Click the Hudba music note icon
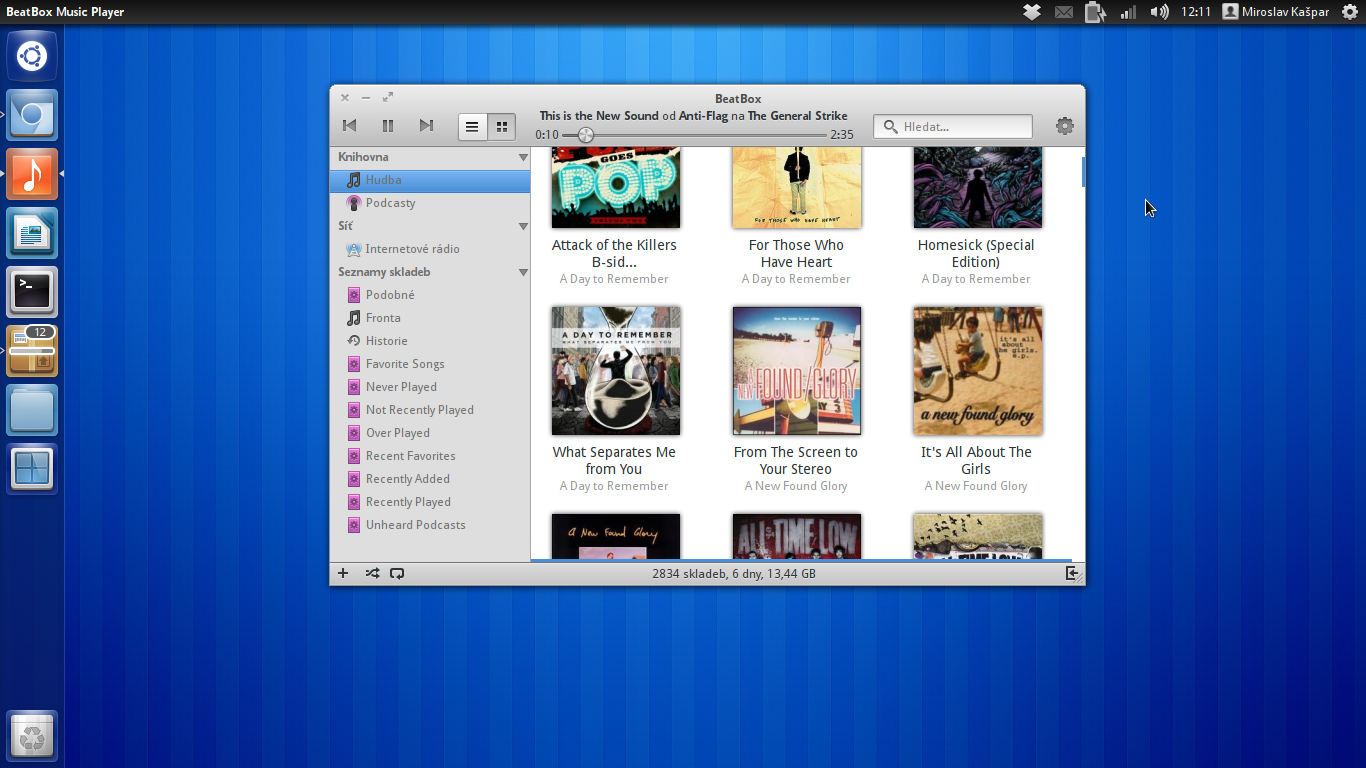 pos(353,180)
